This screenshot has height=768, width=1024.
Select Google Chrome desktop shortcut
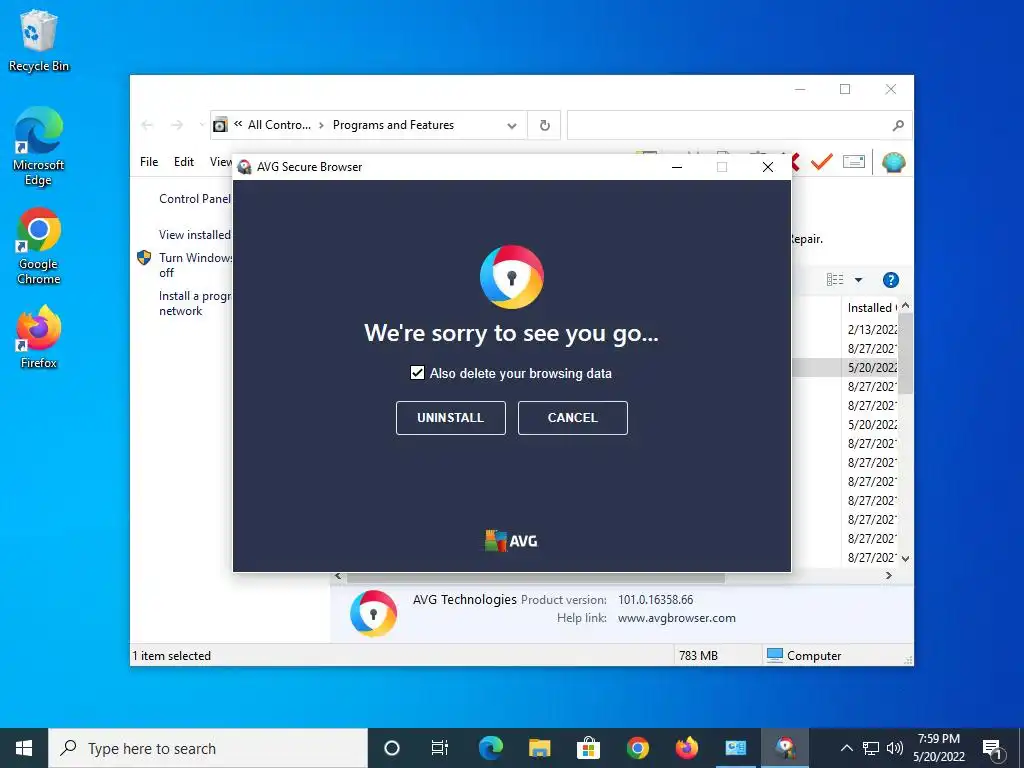39,246
